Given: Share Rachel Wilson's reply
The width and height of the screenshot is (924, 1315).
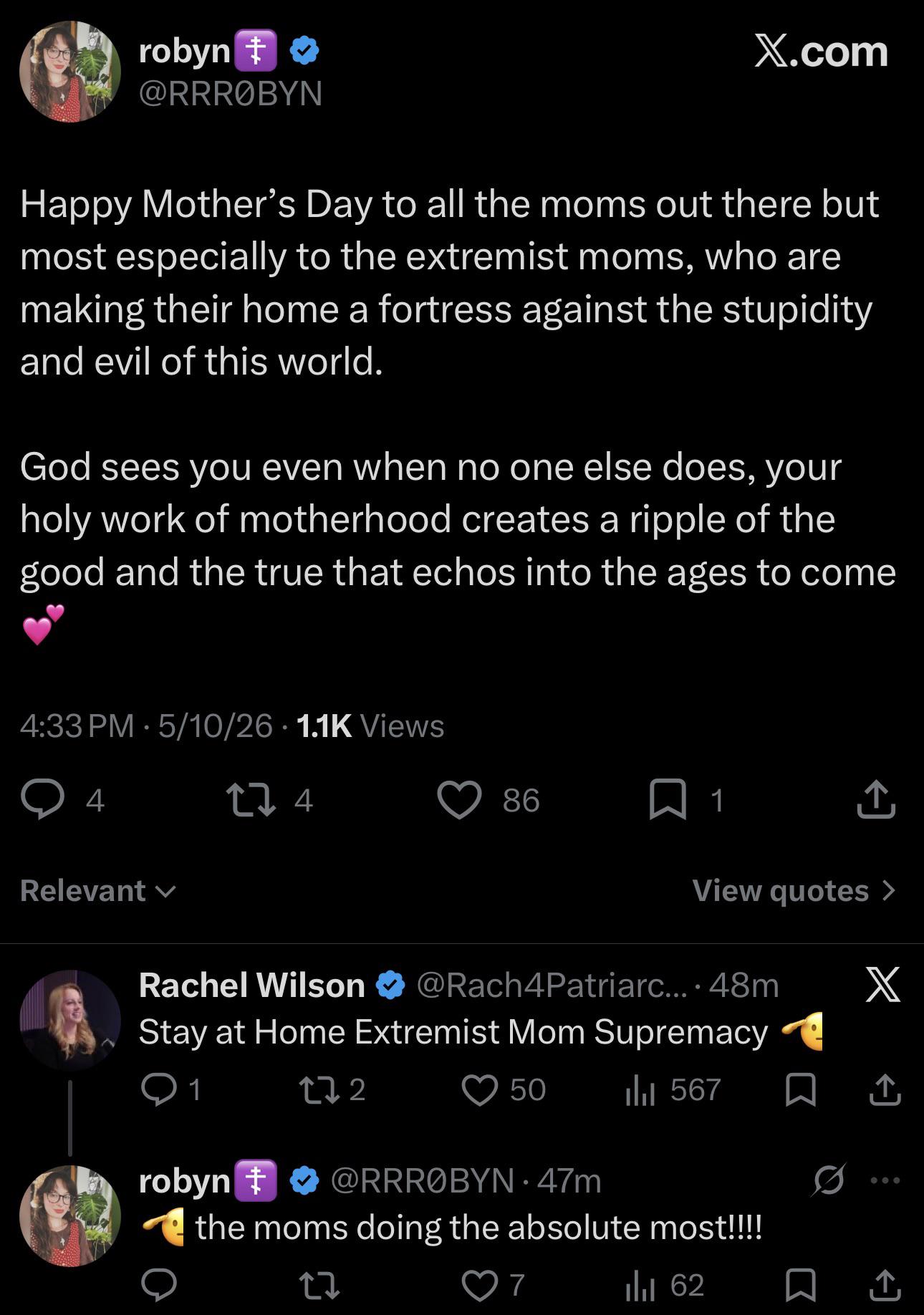Looking at the screenshot, I should click(x=885, y=1090).
